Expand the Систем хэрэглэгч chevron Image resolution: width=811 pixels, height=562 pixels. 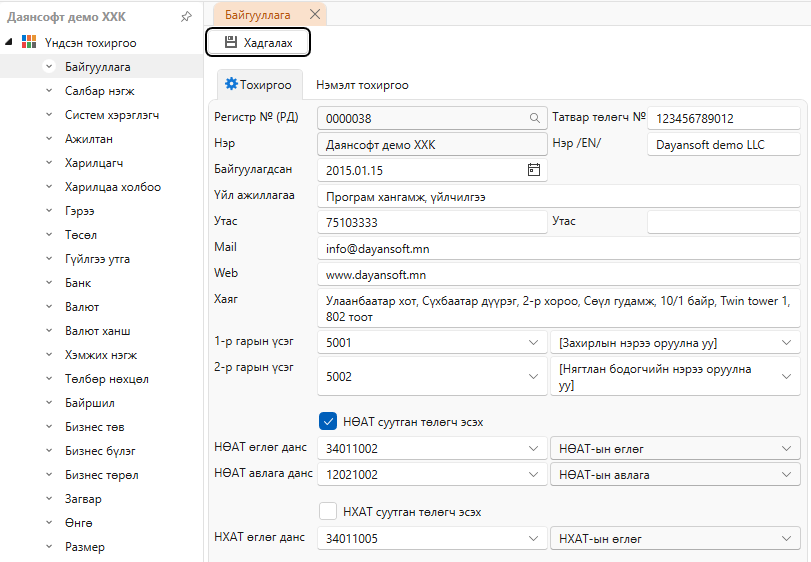[49, 114]
